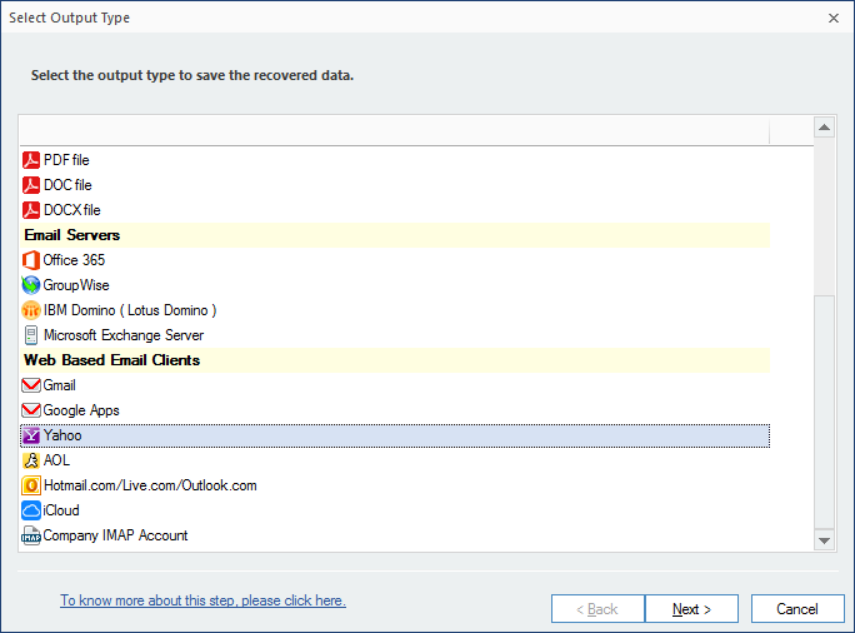
Task: Cancel the output type dialog
Action: coord(798,609)
